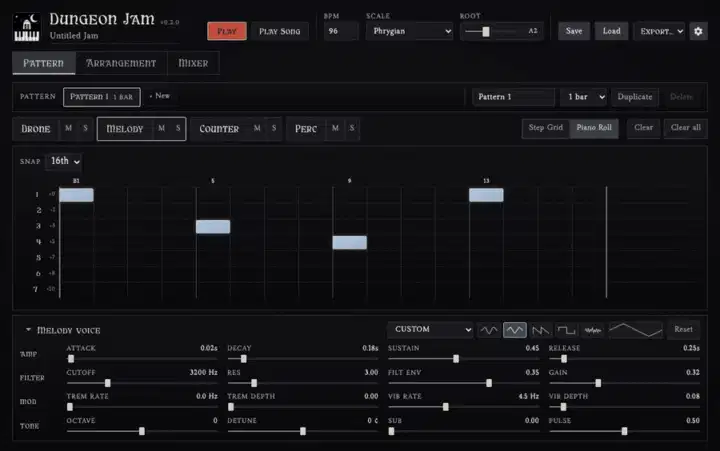
Task: Click the Pattern 1 name field
Action: [513, 97]
